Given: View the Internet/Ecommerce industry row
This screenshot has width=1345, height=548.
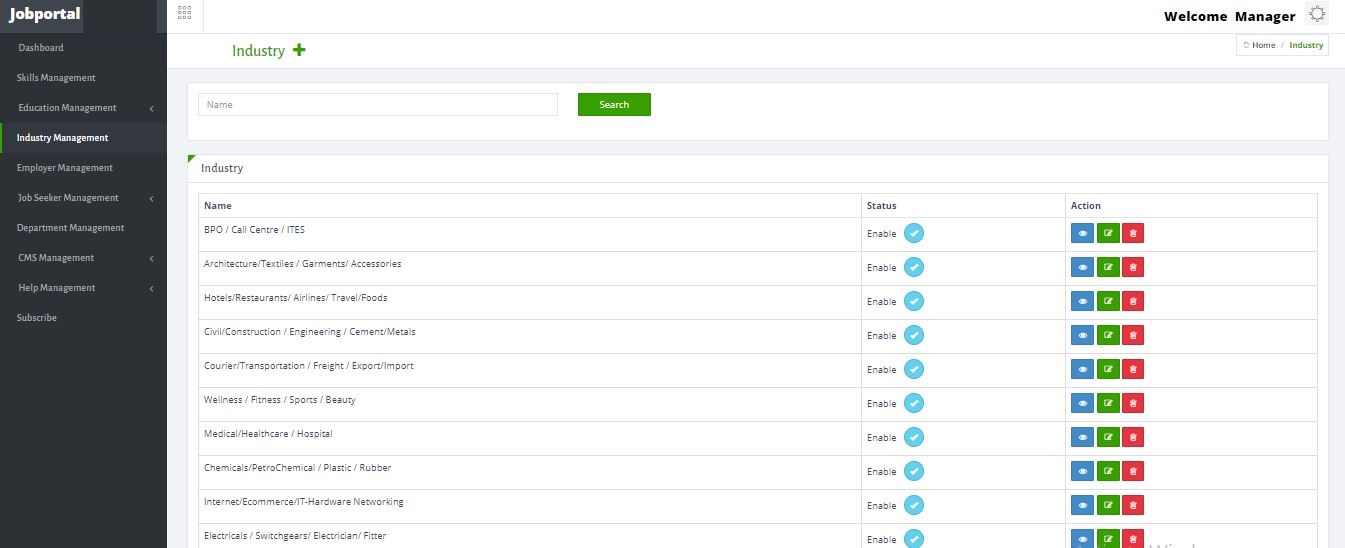Looking at the screenshot, I should (x=1082, y=505).
